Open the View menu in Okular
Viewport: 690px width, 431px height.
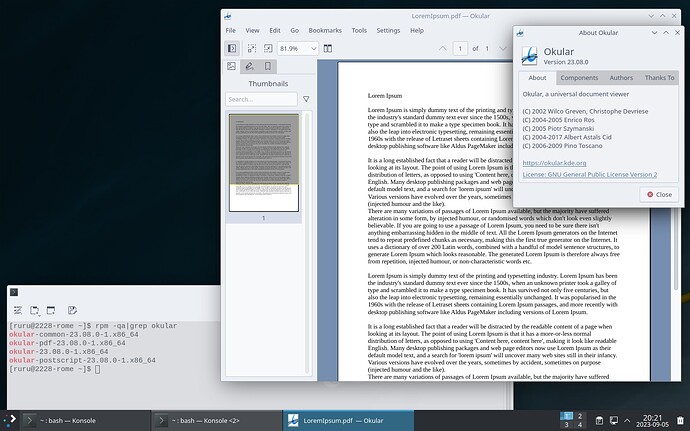click(x=252, y=30)
